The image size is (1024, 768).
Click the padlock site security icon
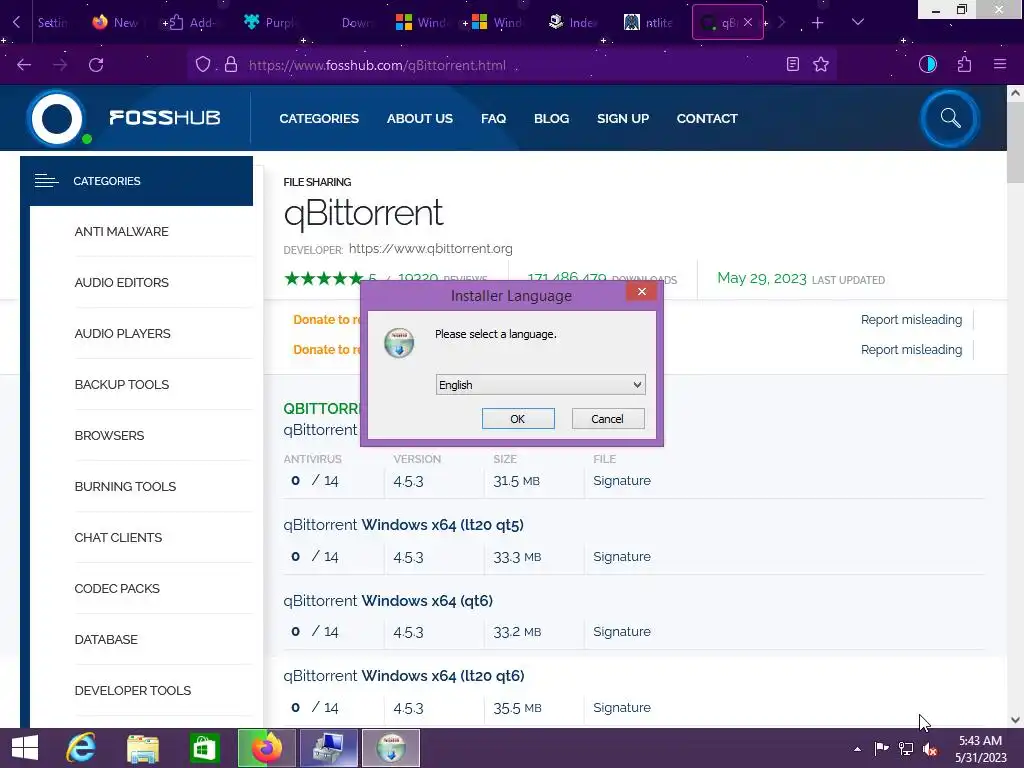click(x=231, y=65)
